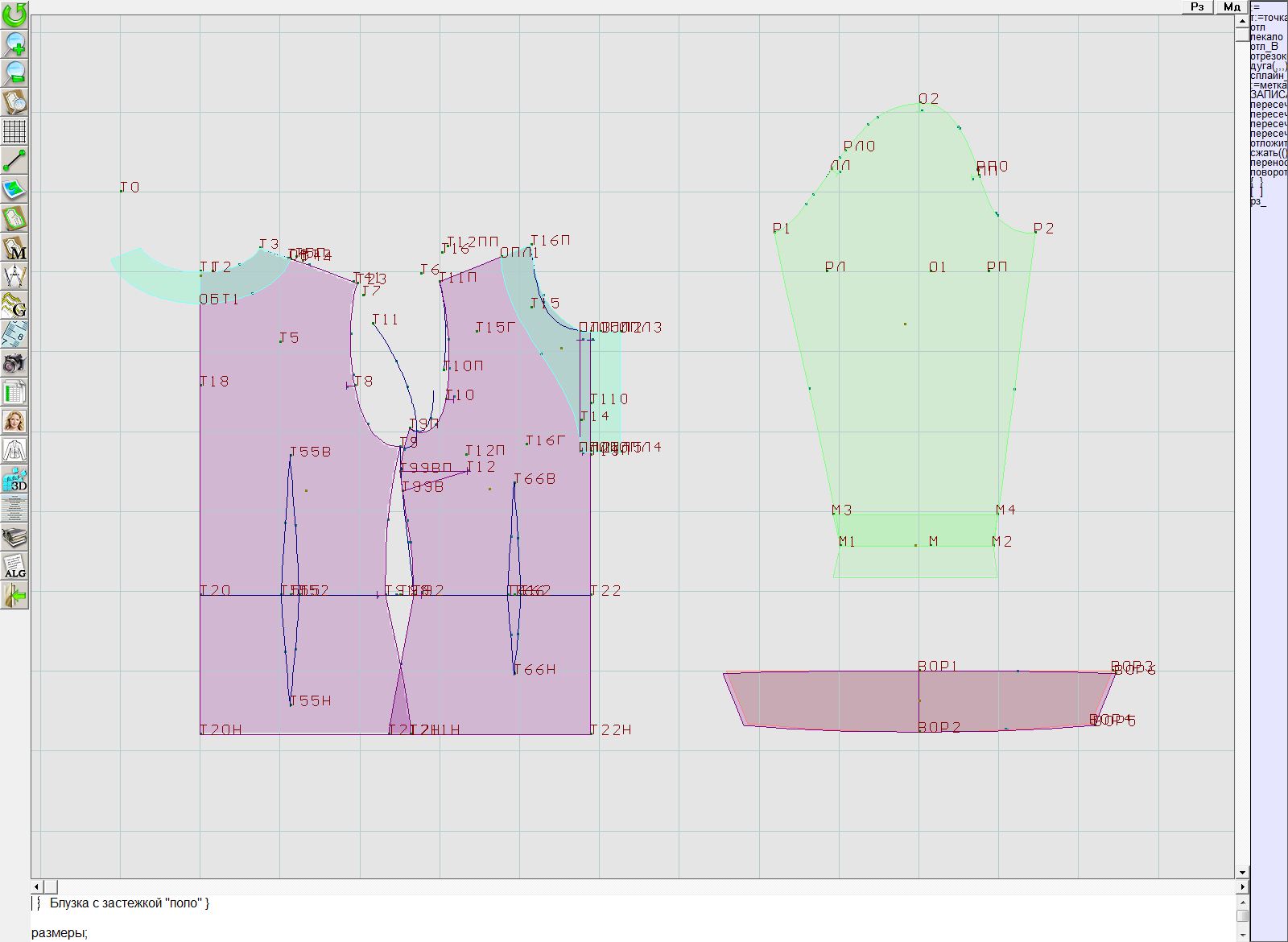Select the 'дуга' operator in the list
1288x942 pixels.
point(1268,66)
